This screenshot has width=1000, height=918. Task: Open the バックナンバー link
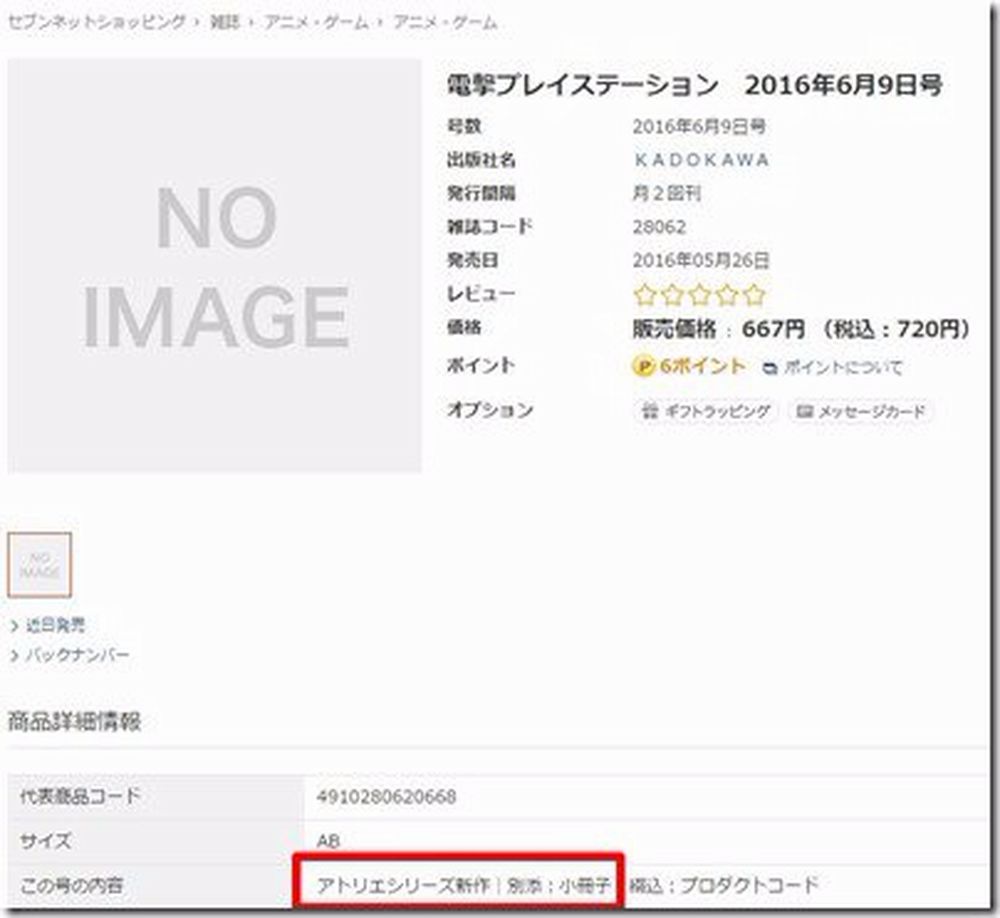74,655
